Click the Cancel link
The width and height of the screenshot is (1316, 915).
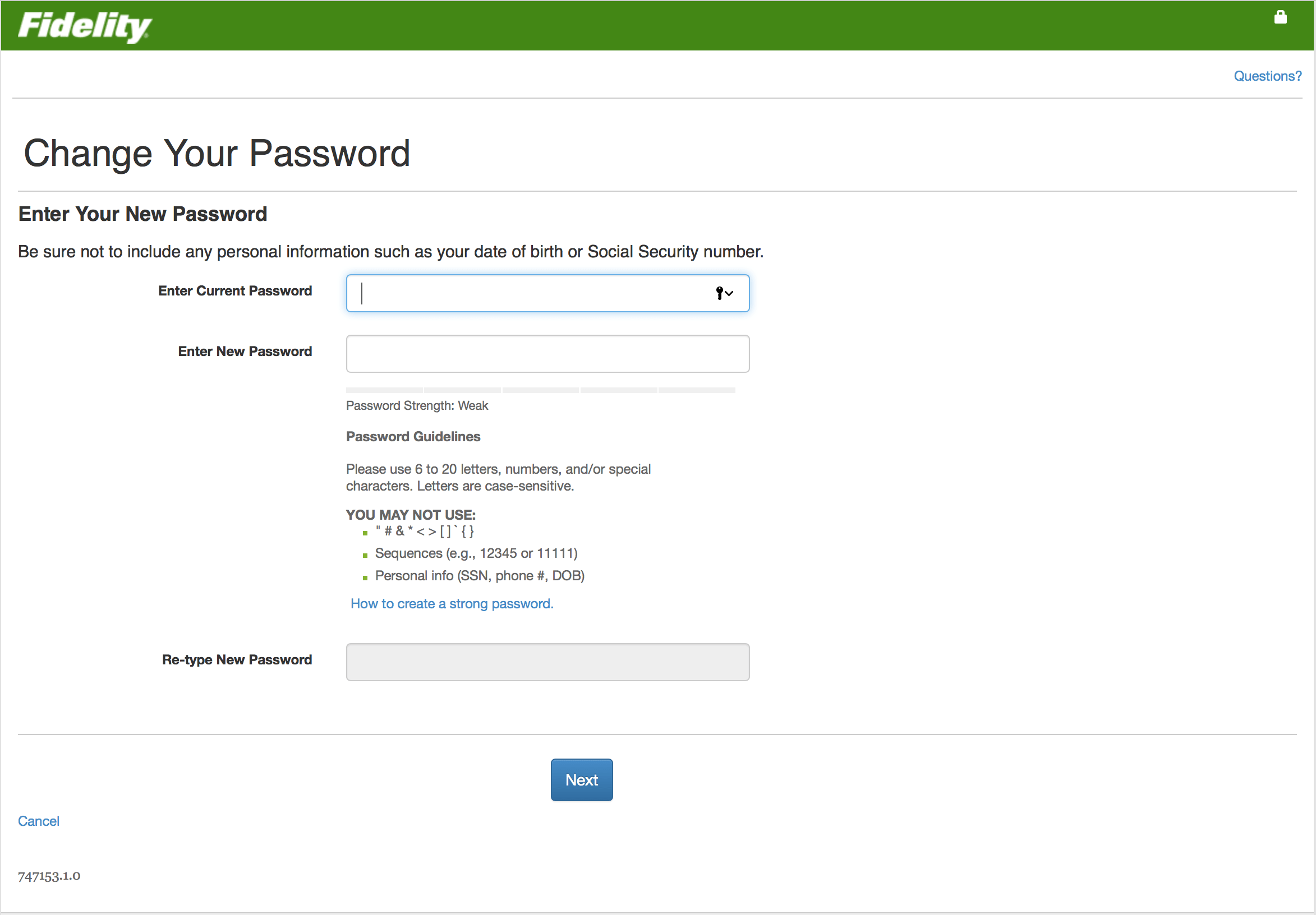(38, 821)
